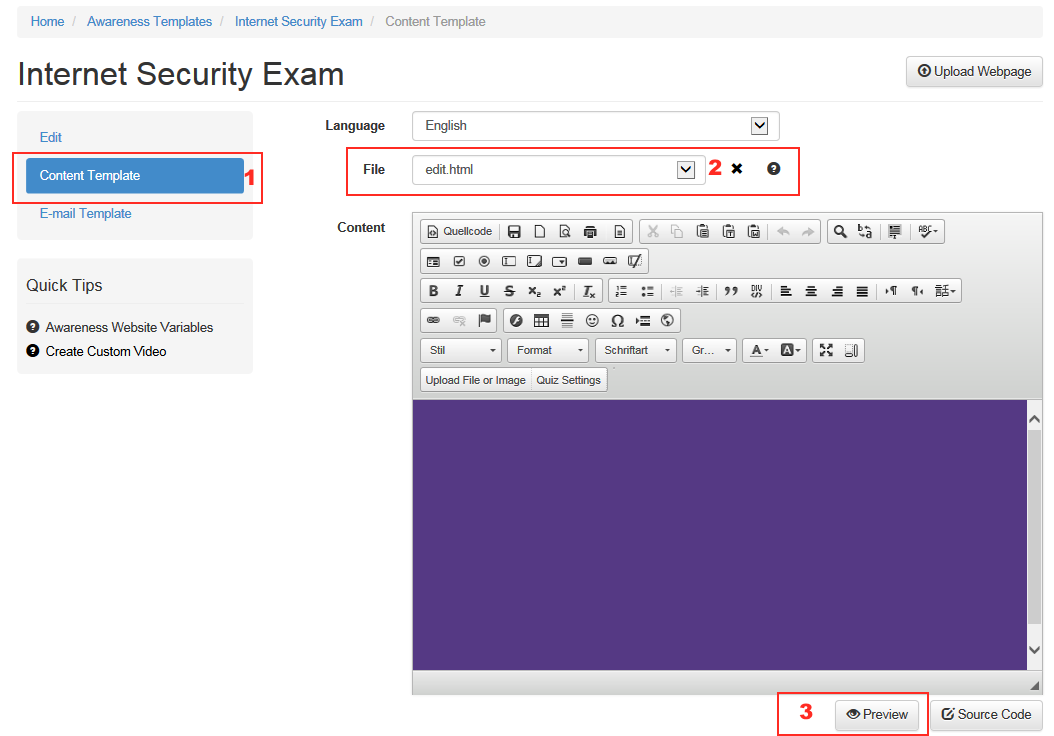Toggle strikethrough formatting

point(510,291)
